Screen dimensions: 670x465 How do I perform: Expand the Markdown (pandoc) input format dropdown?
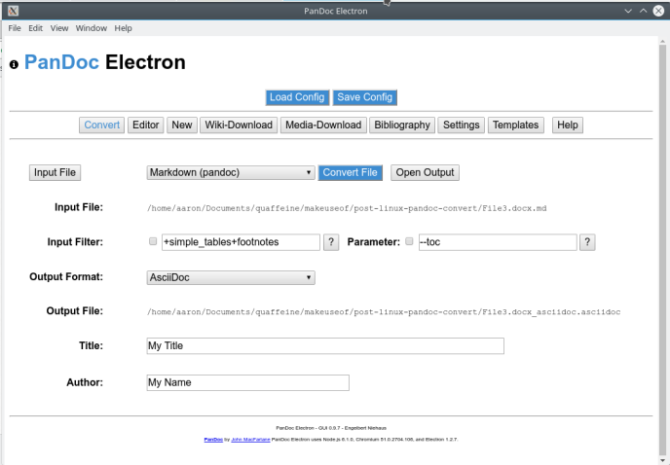[231, 173]
